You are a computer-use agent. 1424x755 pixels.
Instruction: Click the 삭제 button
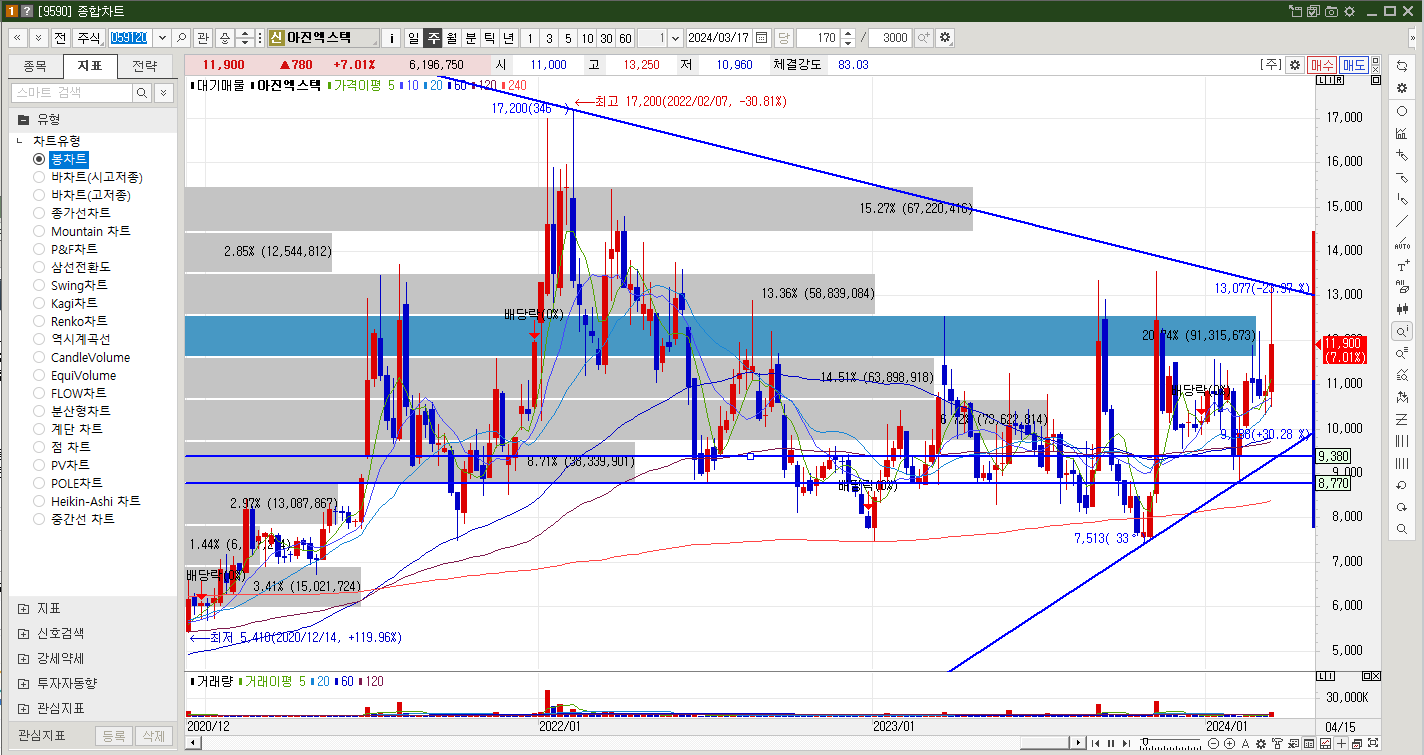tap(153, 736)
